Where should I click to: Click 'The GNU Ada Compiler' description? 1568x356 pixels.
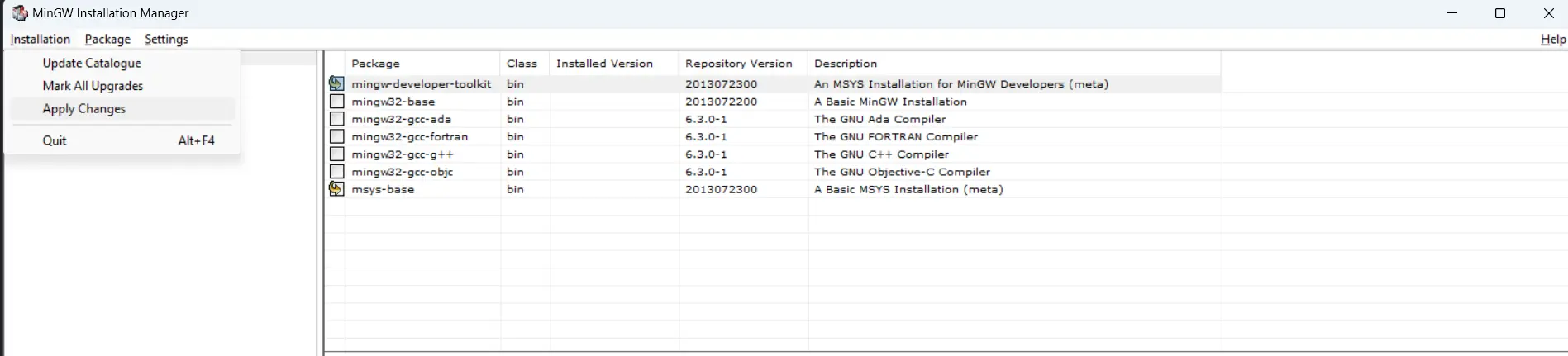point(879,119)
